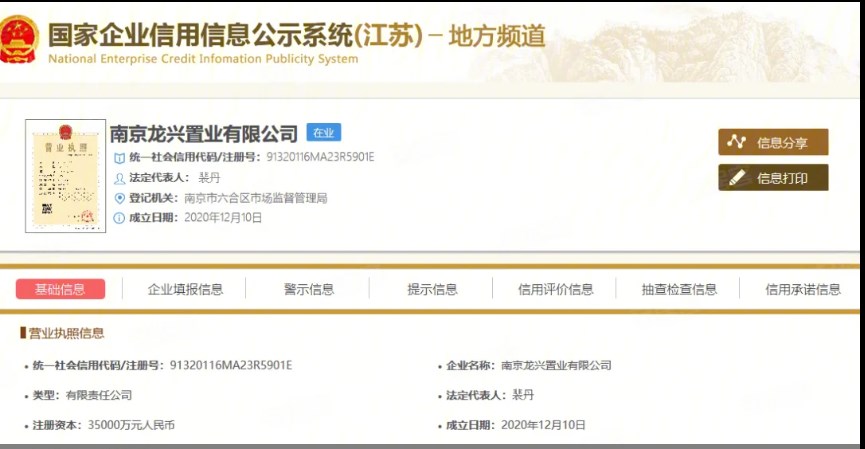Click the location pin icon beside 登记机关
This screenshot has height=449, width=865.
click(120, 198)
